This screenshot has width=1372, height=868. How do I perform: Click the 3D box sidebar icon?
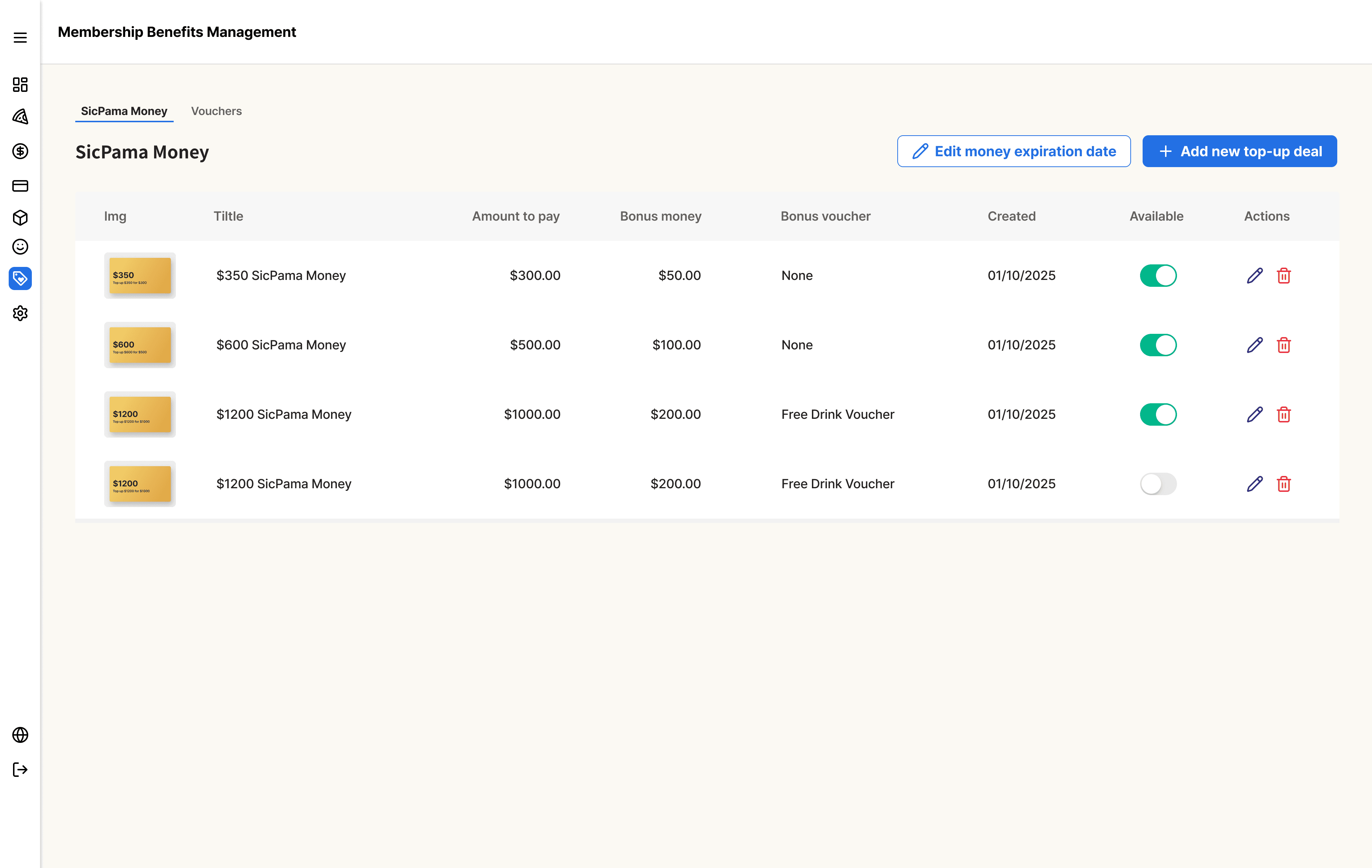(20, 218)
